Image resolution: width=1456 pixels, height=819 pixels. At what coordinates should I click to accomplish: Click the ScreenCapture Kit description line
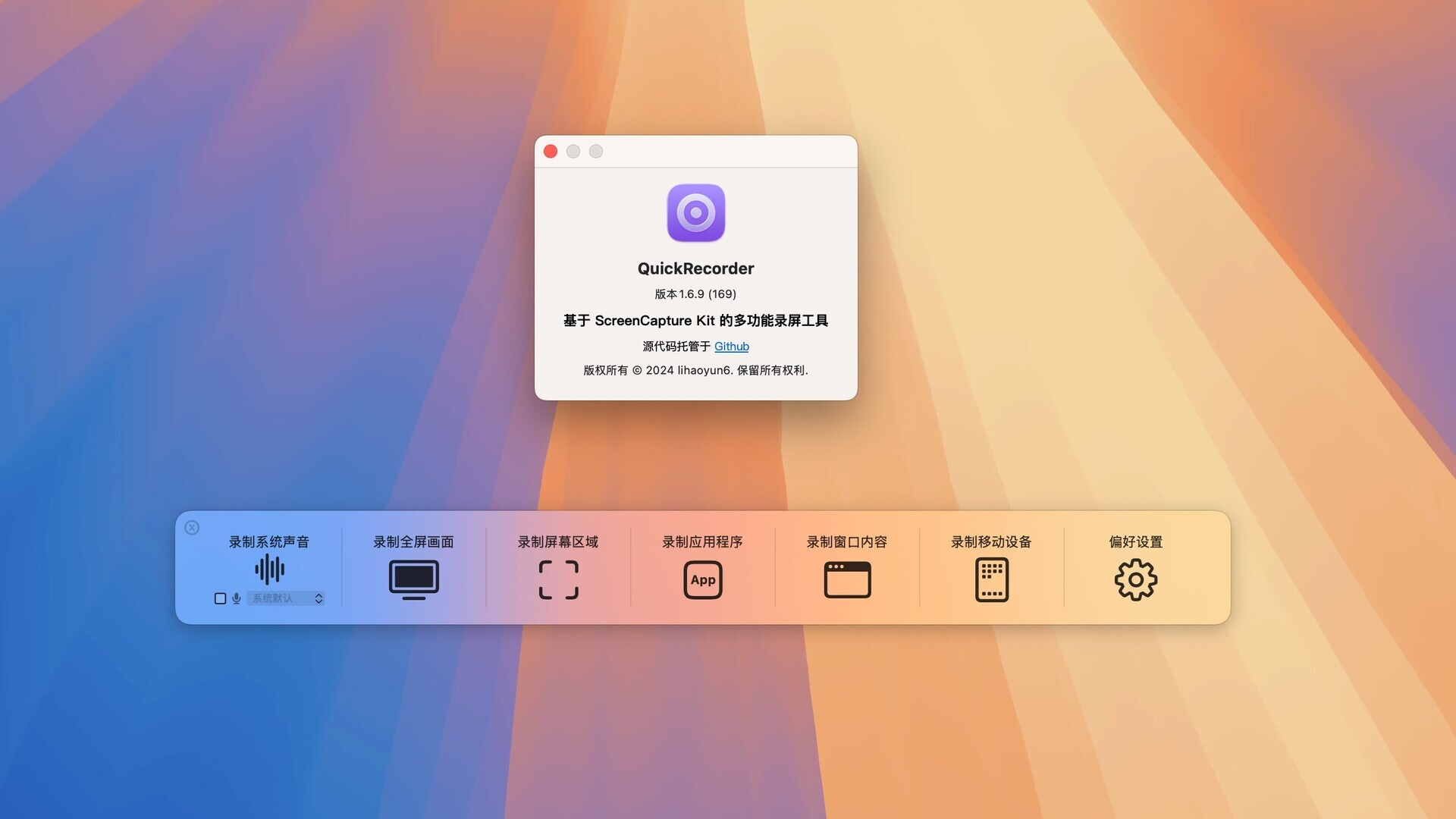tap(696, 321)
